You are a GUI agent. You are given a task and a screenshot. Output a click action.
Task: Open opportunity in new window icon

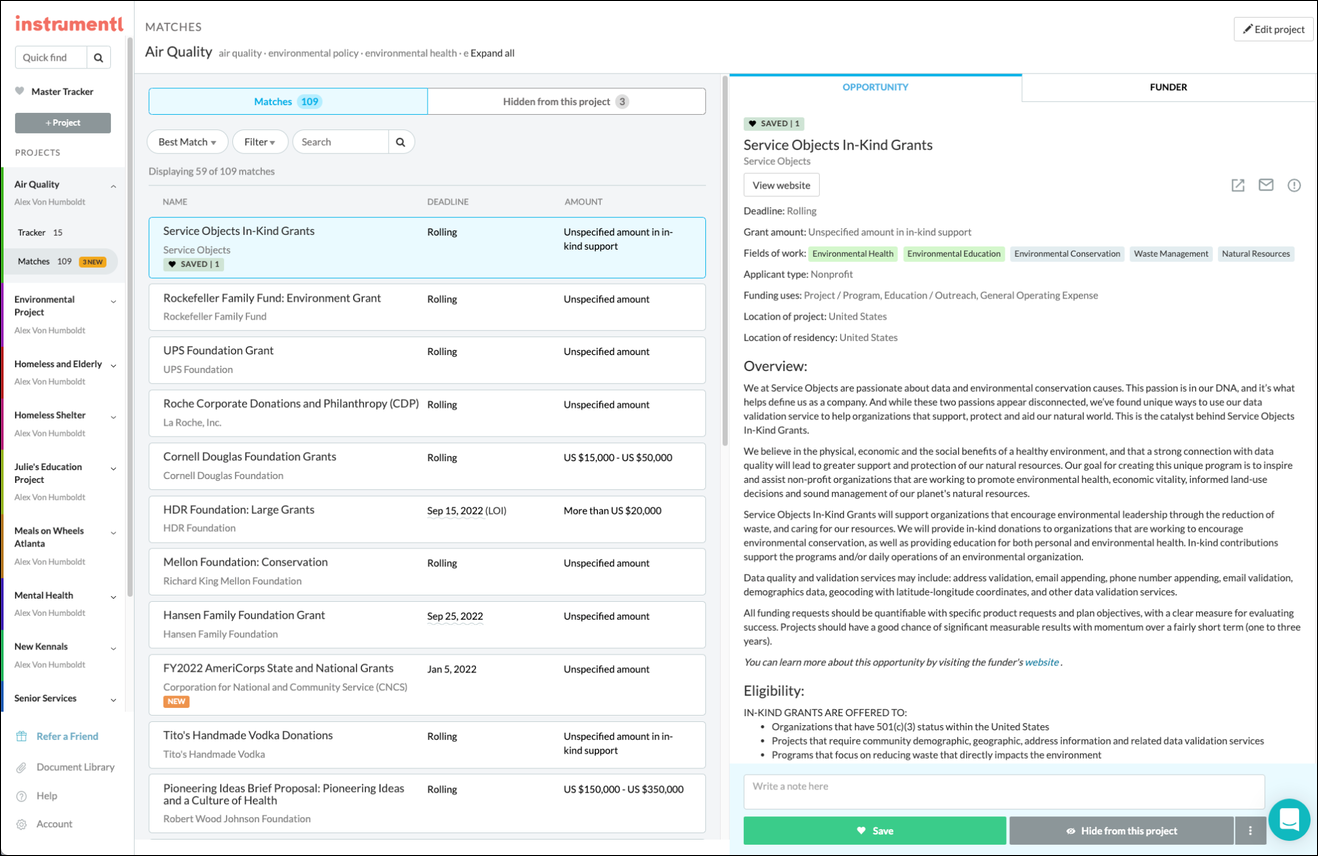1238,185
